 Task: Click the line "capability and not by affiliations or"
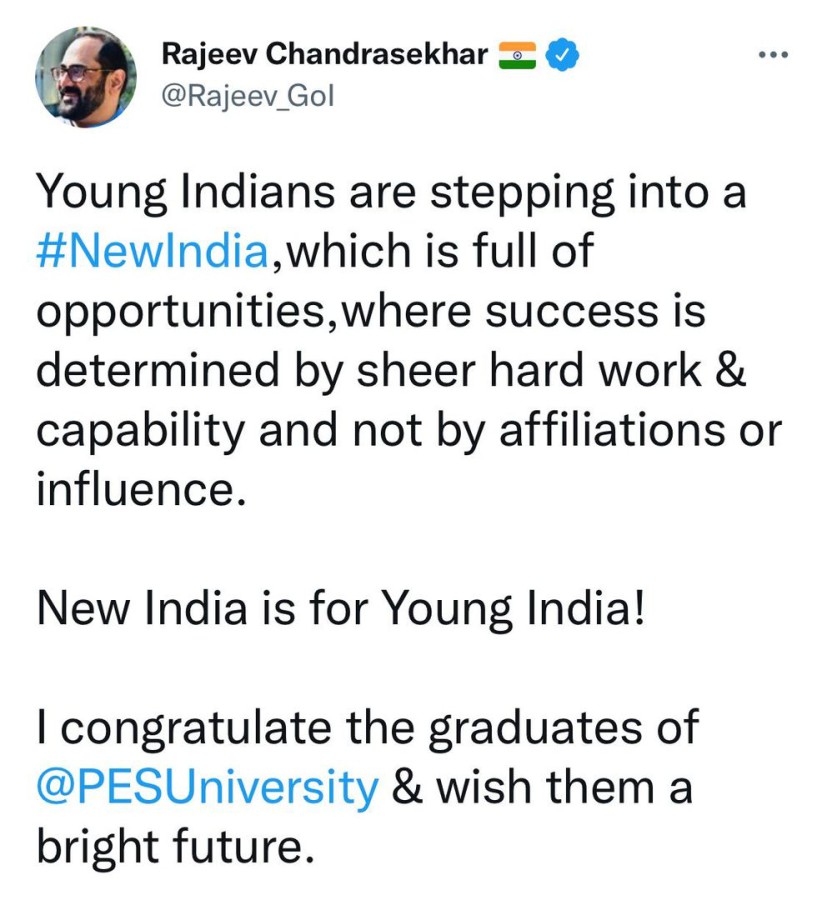[407, 431]
